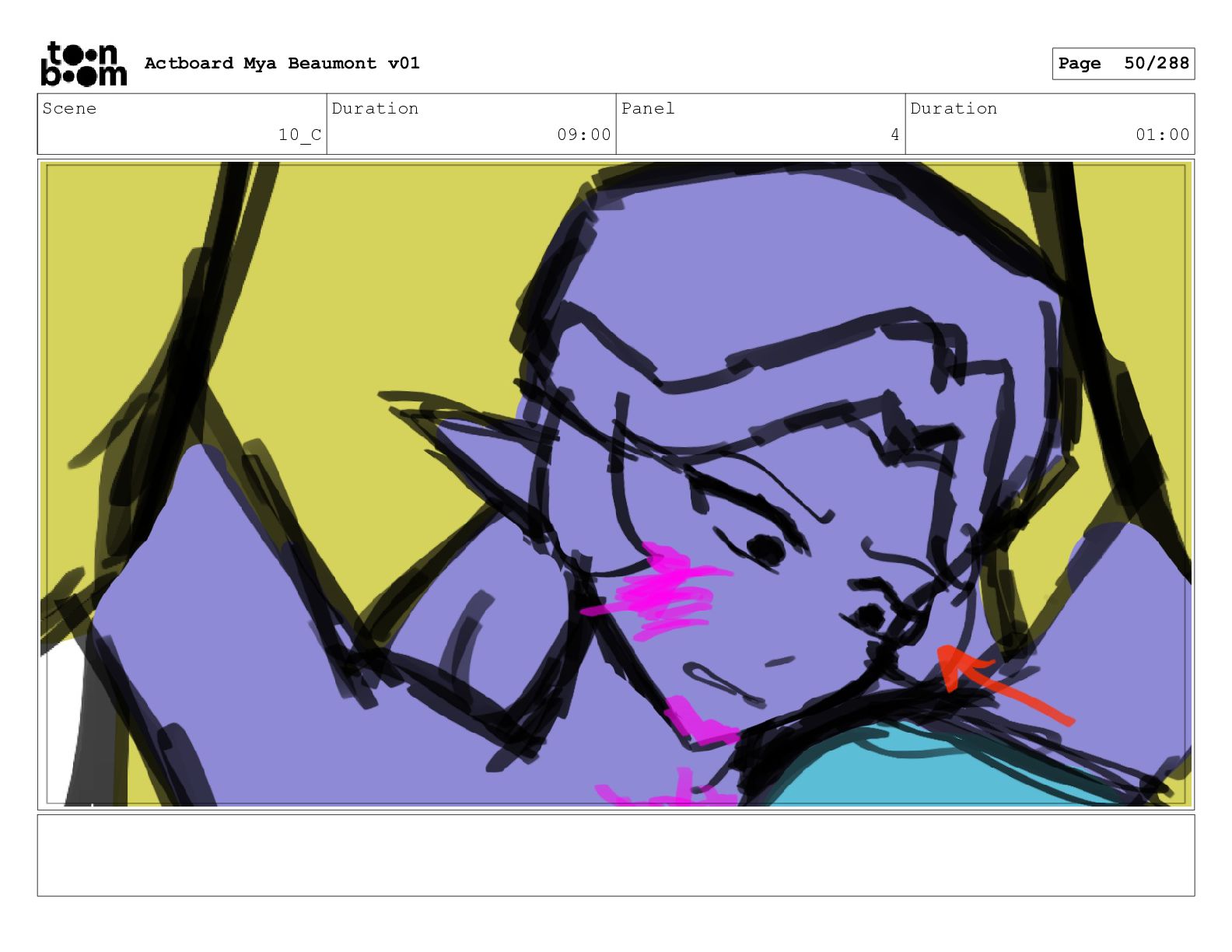Click the 'Page 50/288' box
The width and height of the screenshot is (1232, 952).
pos(1123,63)
